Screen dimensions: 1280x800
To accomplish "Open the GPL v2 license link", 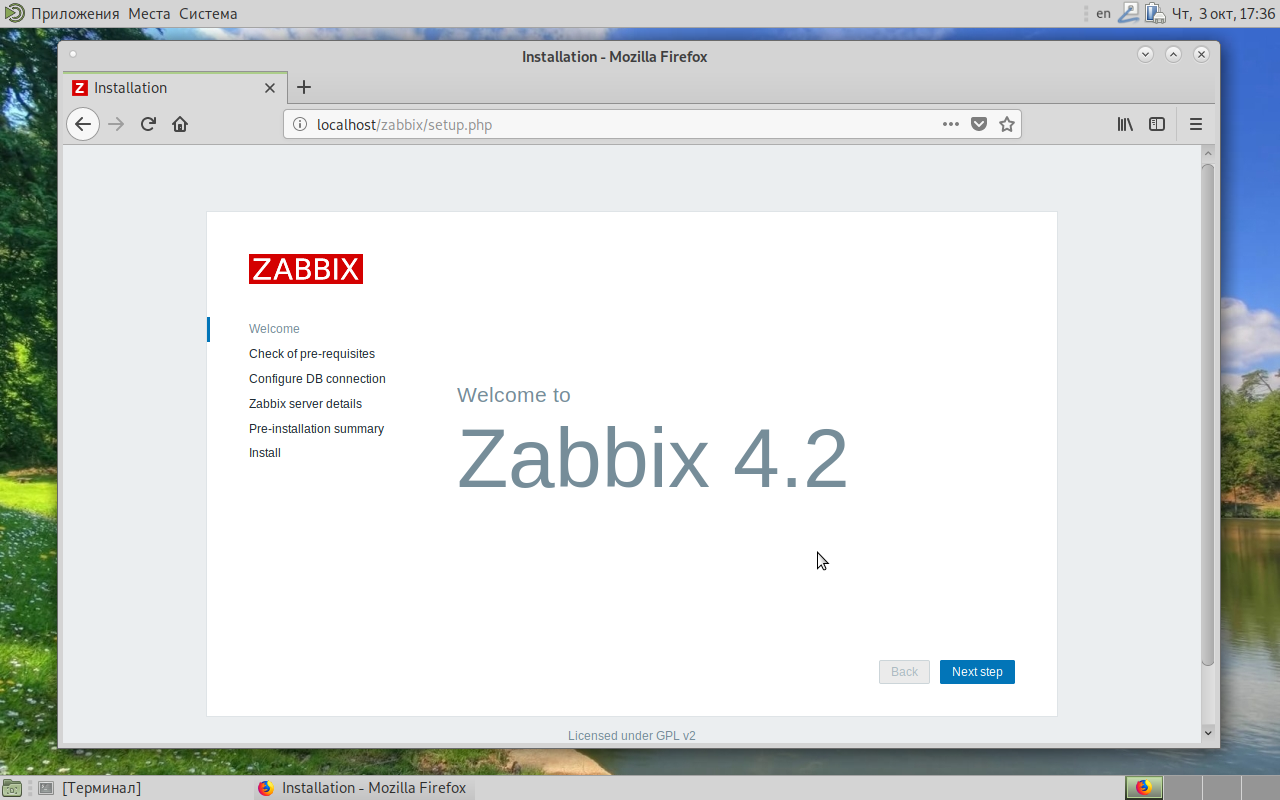I will tap(675, 736).
